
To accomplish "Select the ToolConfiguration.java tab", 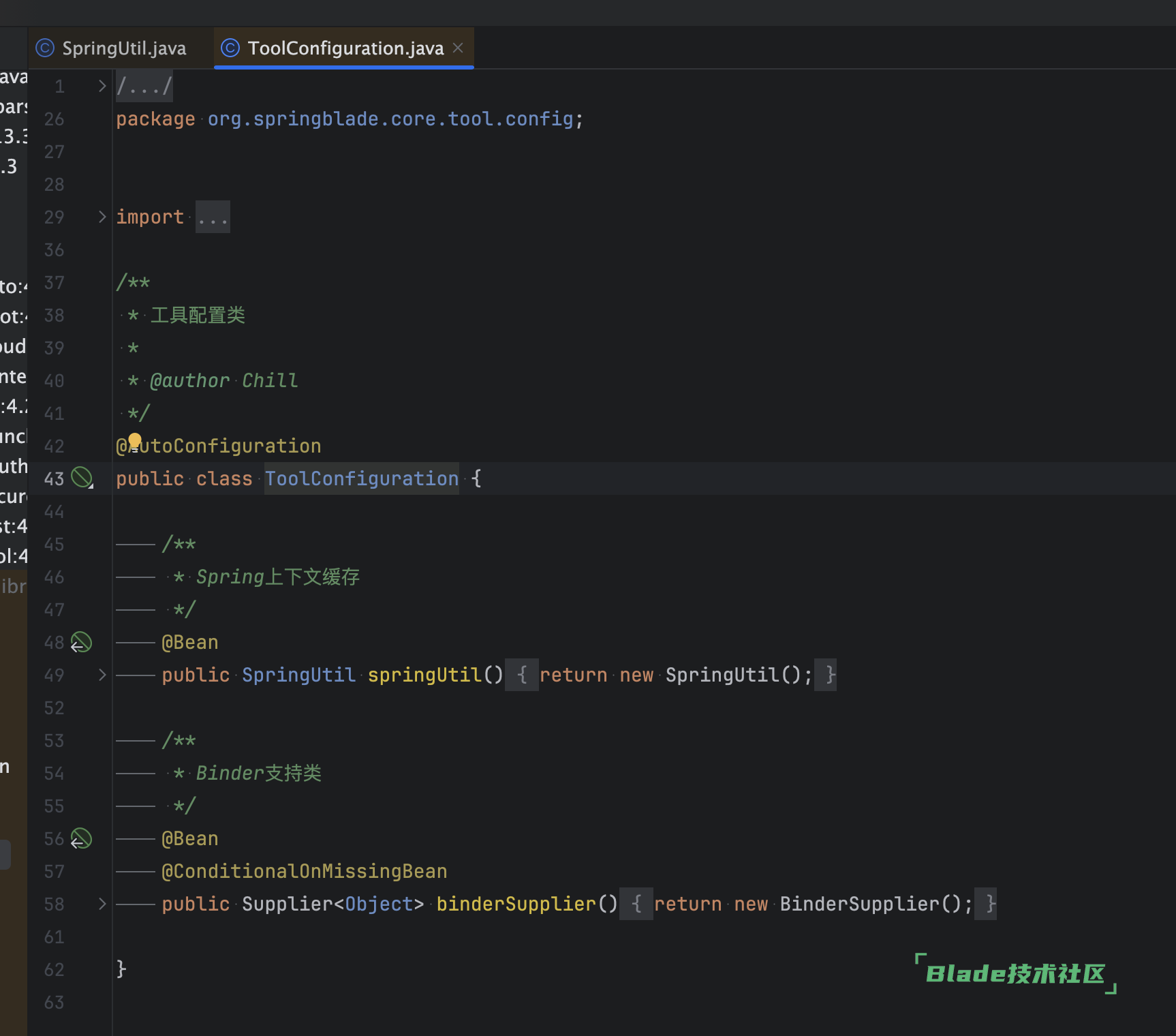I will (x=344, y=48).
